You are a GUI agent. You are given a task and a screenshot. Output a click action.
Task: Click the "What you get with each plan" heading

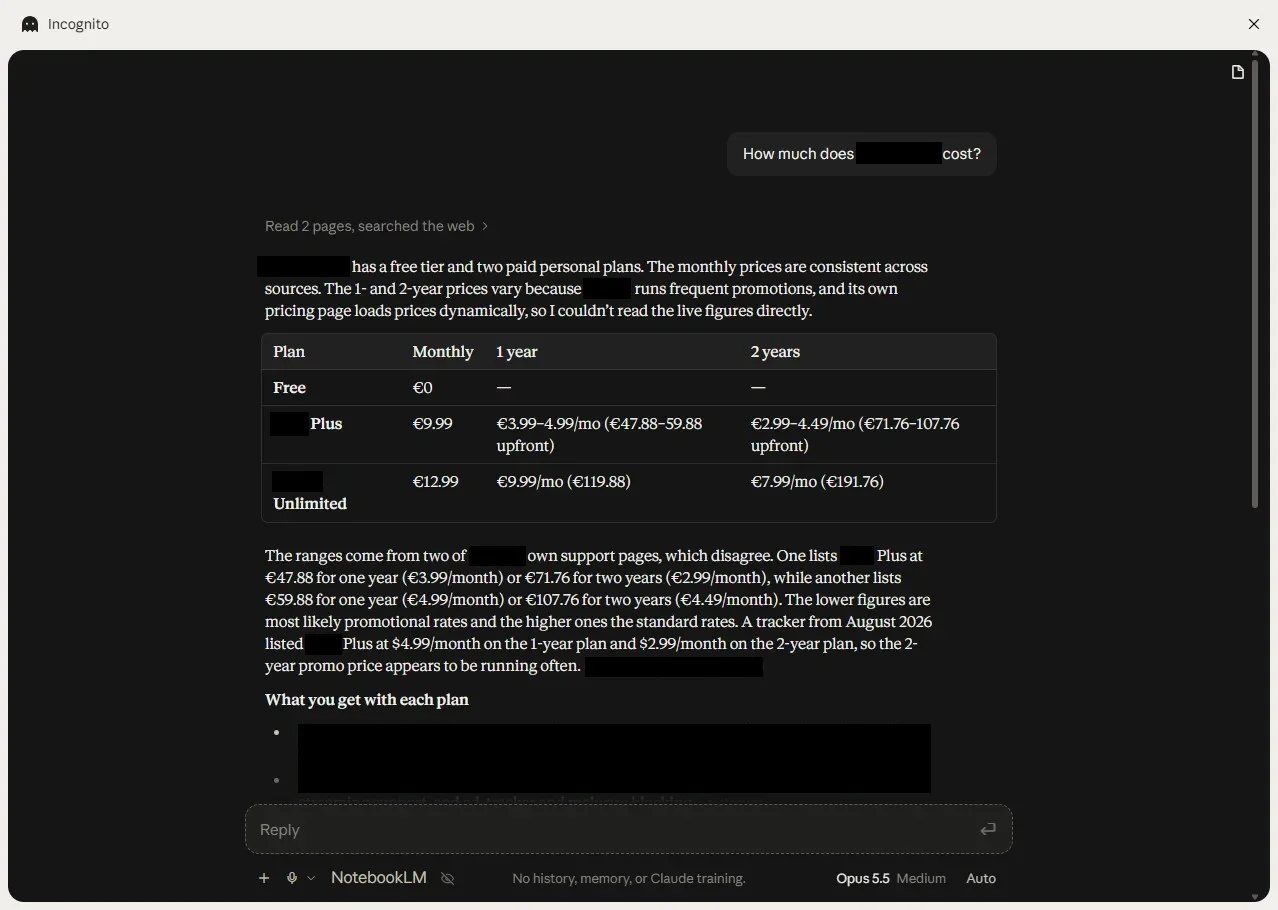point(367,700)
